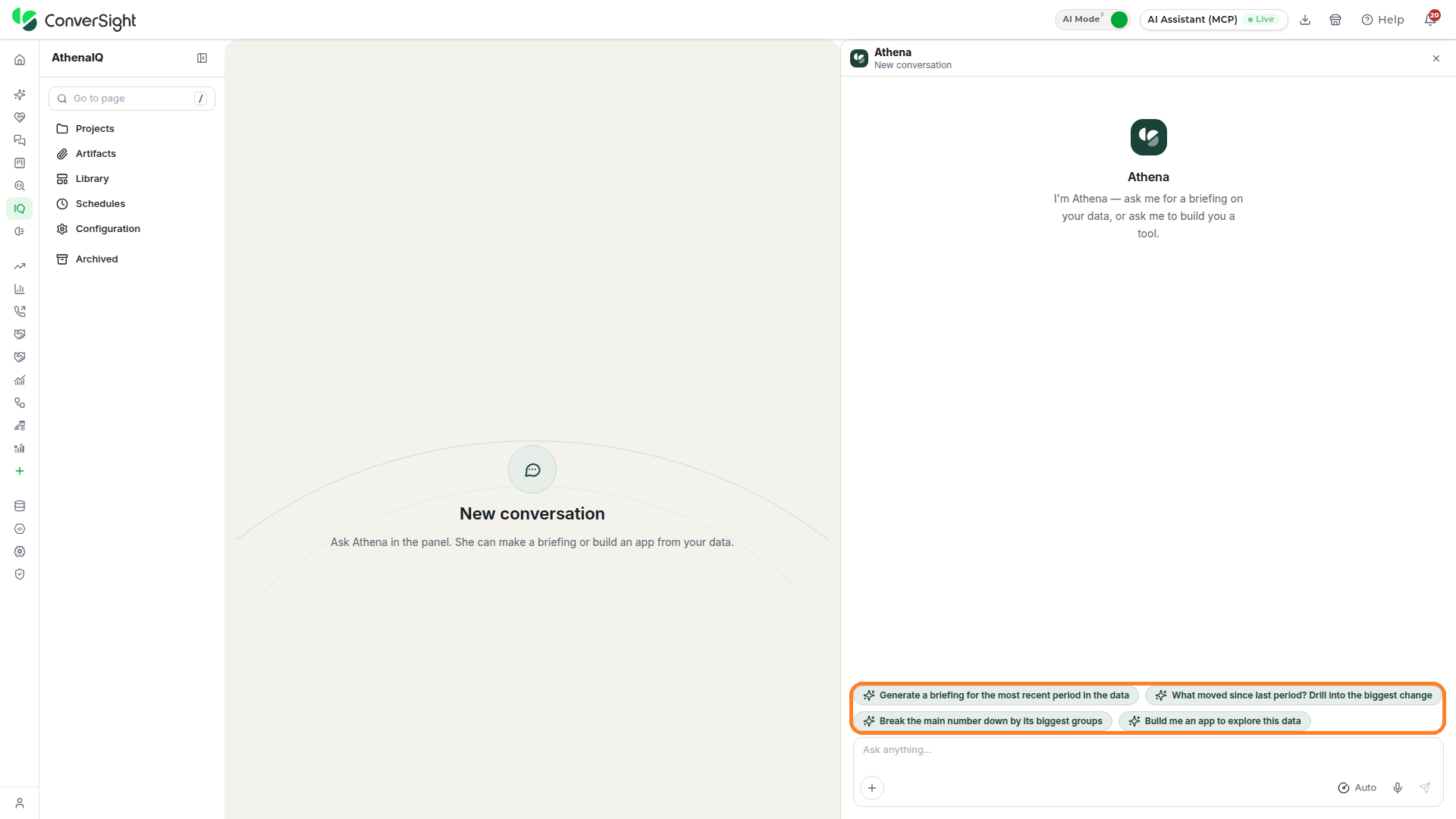Click the Ask anything message field
The height and width of the screenshot is (819, 1456).
point(1147,750)
